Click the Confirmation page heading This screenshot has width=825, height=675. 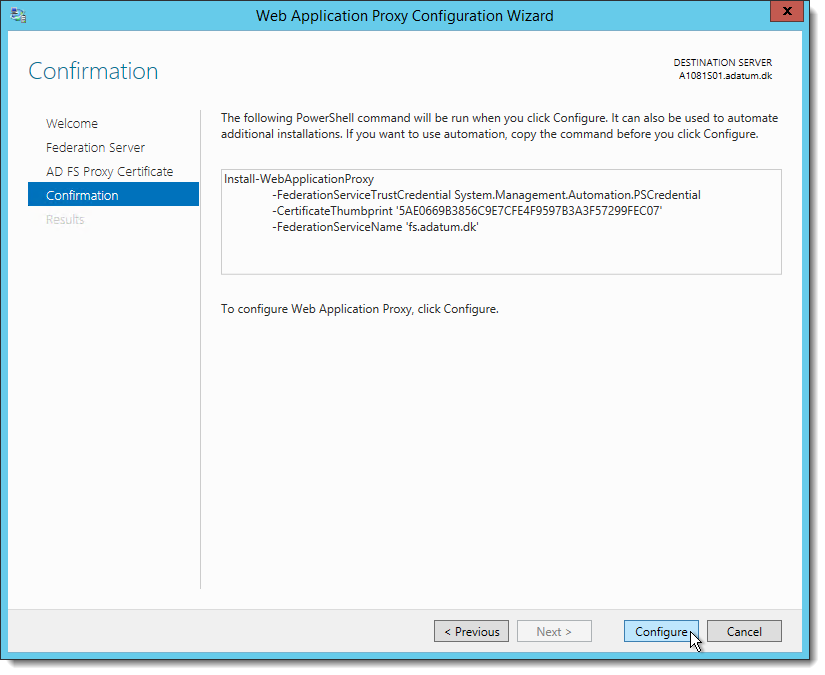(x=93, y=71)
